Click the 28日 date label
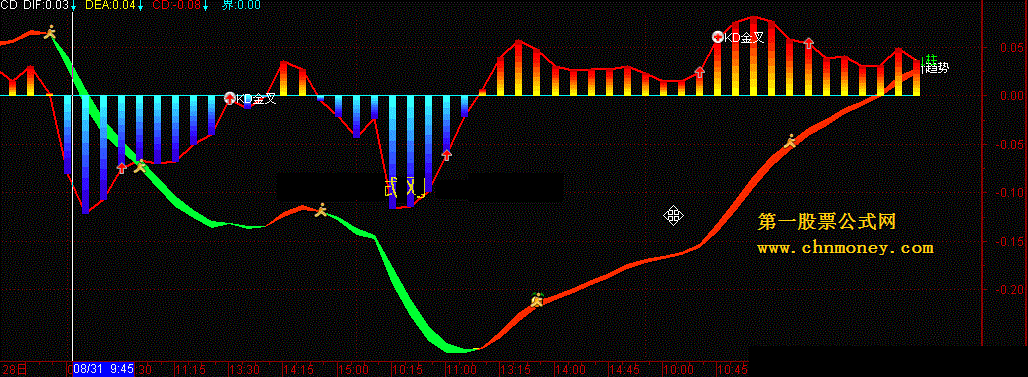 14,370
